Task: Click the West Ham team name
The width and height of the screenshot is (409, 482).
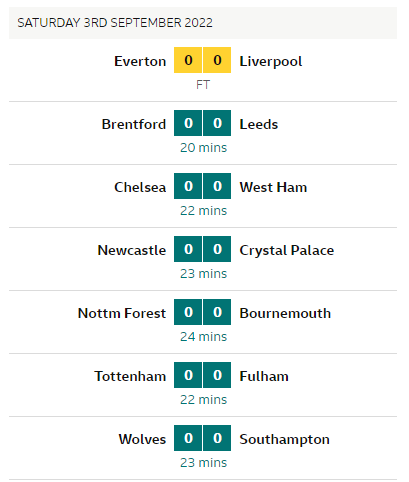Action: click(273, 187)
